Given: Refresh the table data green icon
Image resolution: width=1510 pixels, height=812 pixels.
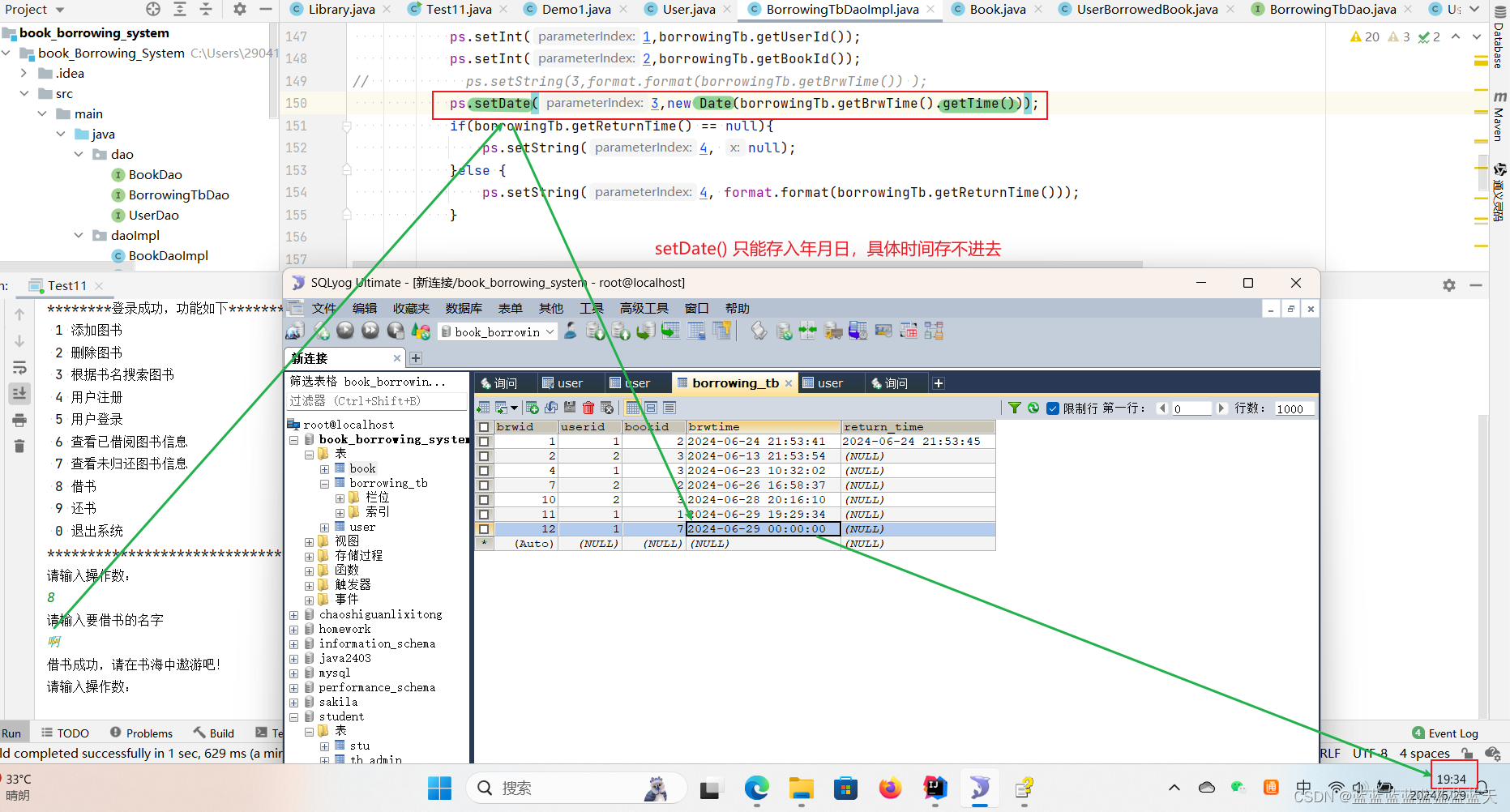Looking at the screenshot, I should pyautogui.click(x=1033, y=408).
